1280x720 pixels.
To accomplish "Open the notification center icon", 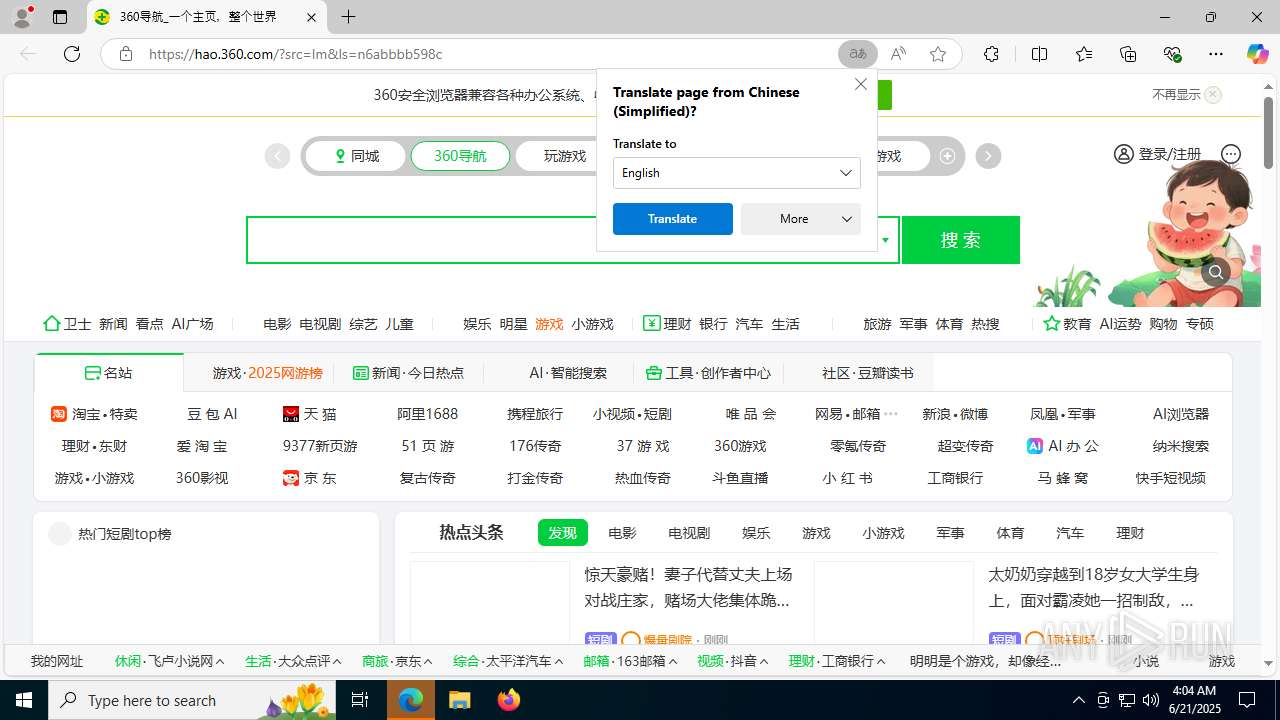I will [1247, 700].
